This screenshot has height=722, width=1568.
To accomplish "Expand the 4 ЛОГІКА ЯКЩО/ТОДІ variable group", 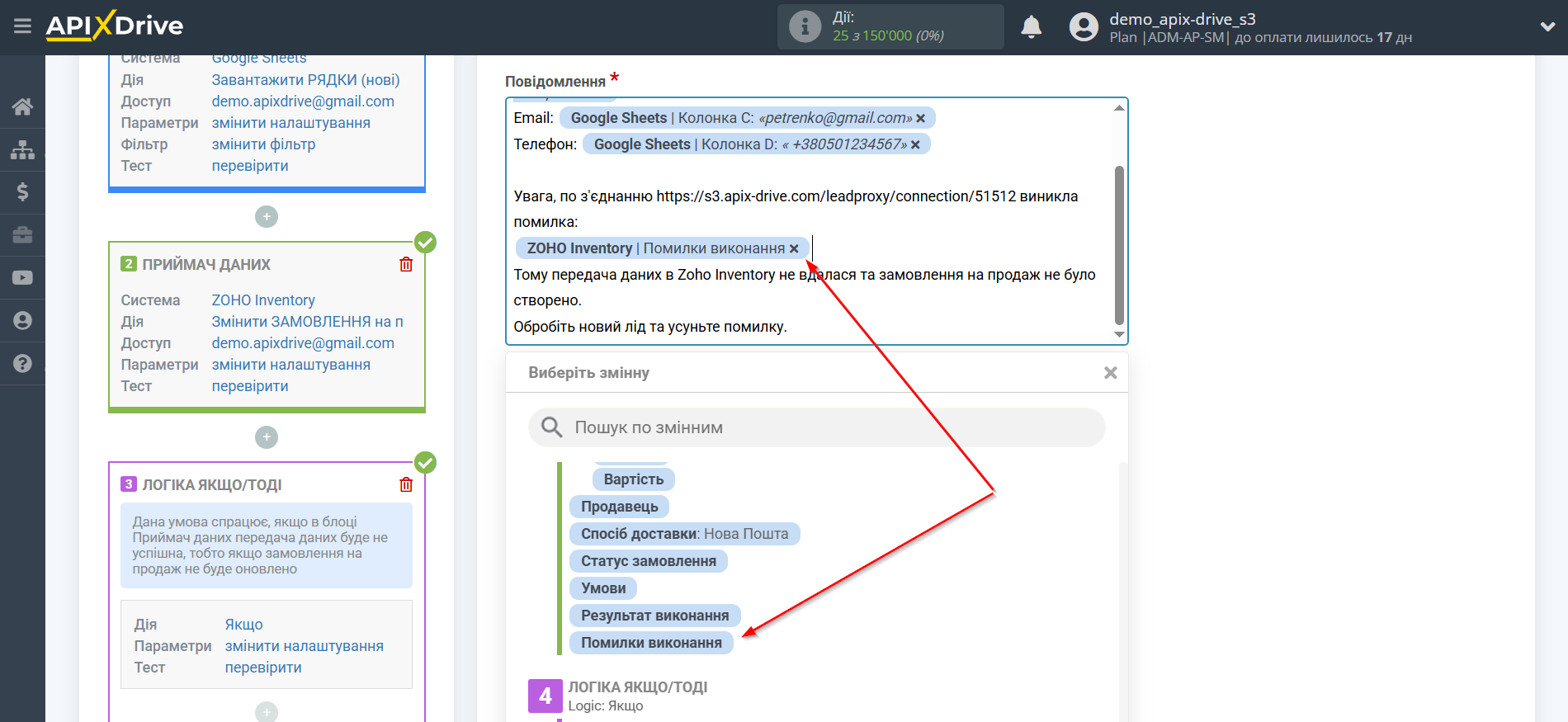I will click(x=618, y=696).
